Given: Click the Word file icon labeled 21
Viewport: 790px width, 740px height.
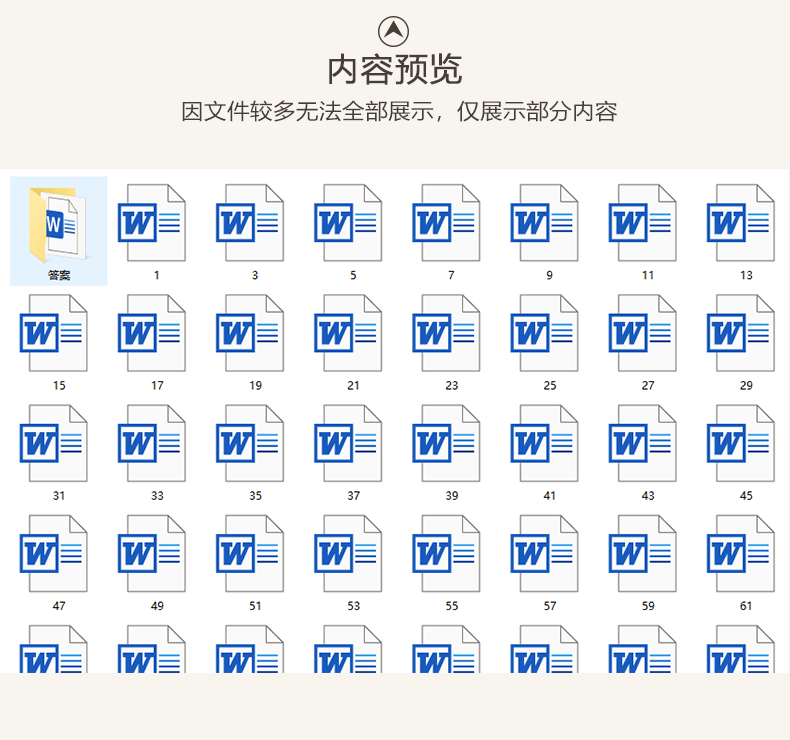Looking at the screenshot, I should pos(348,333).
